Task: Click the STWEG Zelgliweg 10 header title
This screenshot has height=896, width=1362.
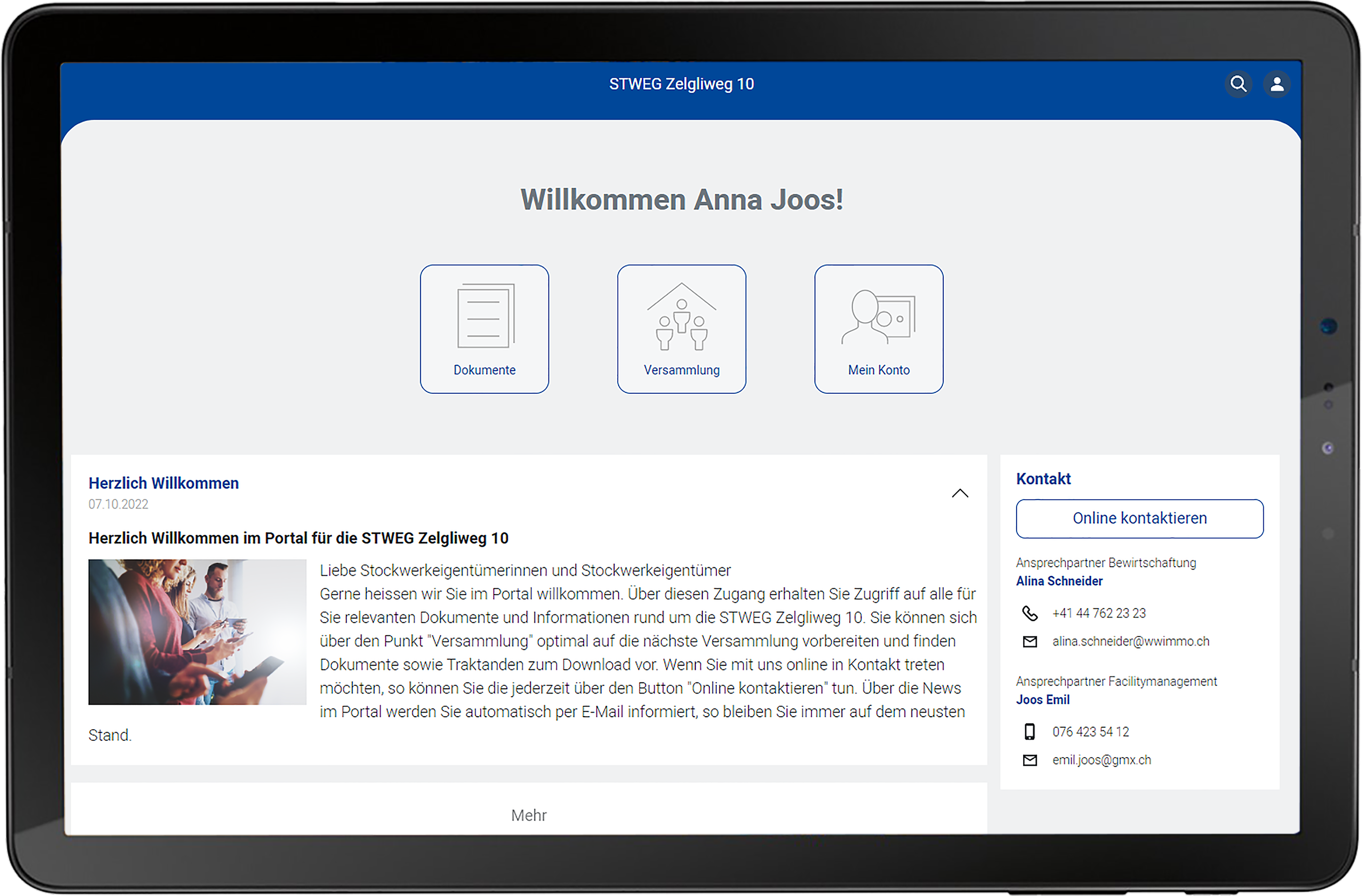Action: tap(681, 84)
